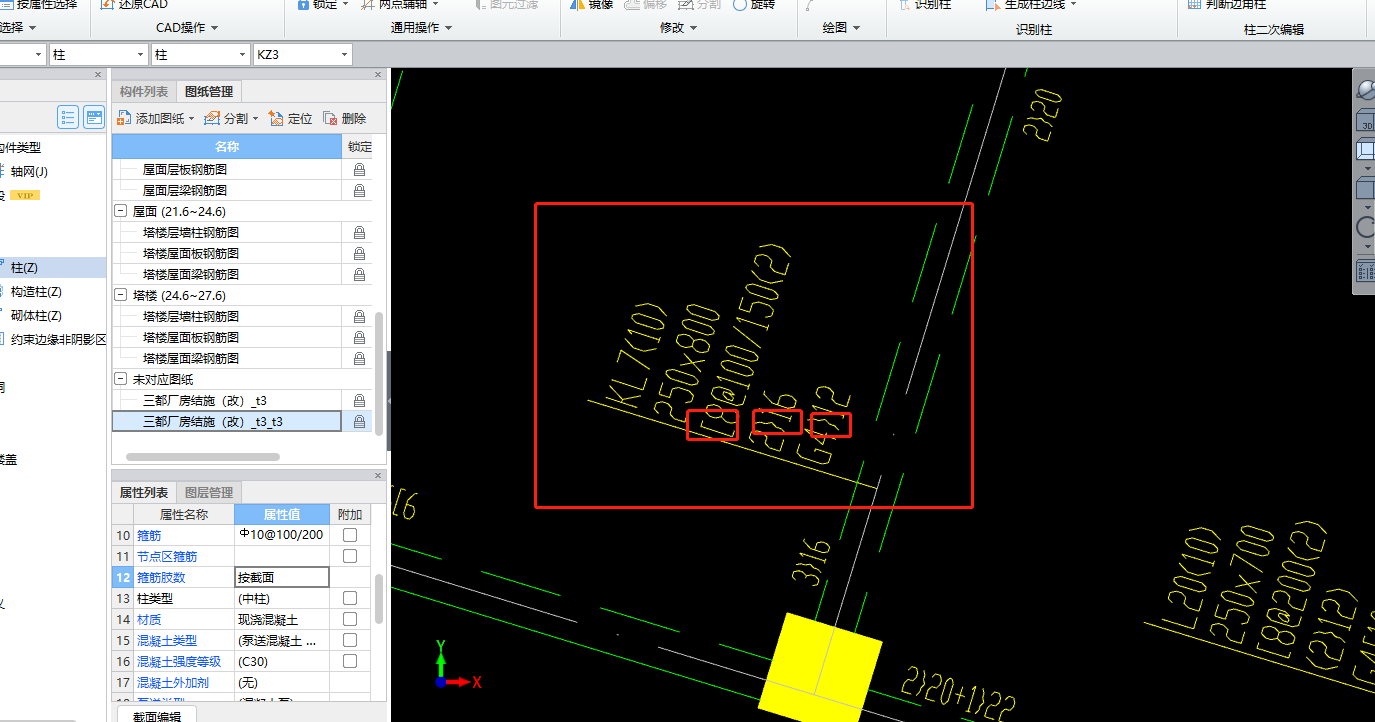
Task: Collapse the 未对应图纸 group
Action: 121,380
